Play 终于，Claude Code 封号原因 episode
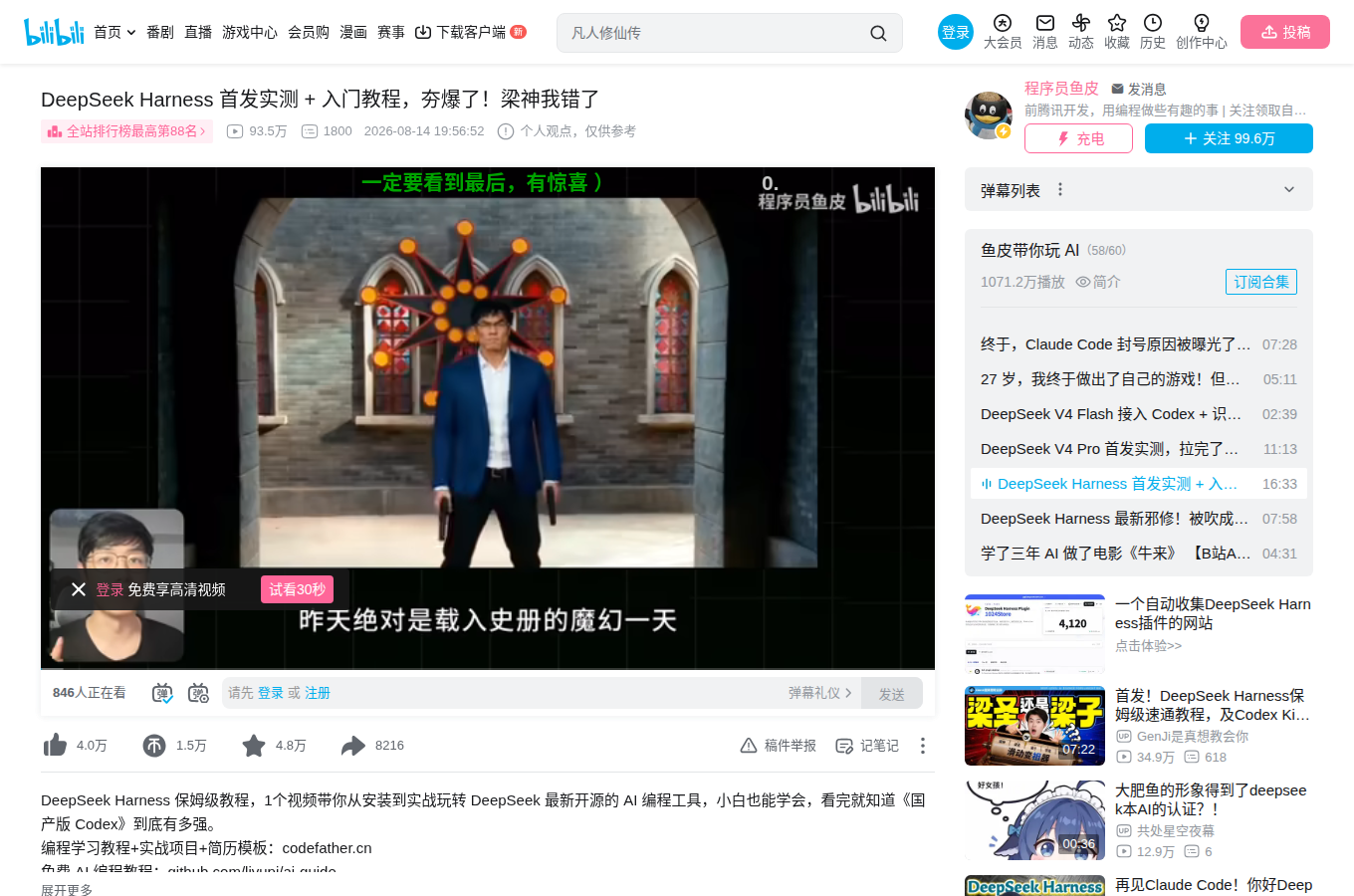 click(x=1139, y=344)
